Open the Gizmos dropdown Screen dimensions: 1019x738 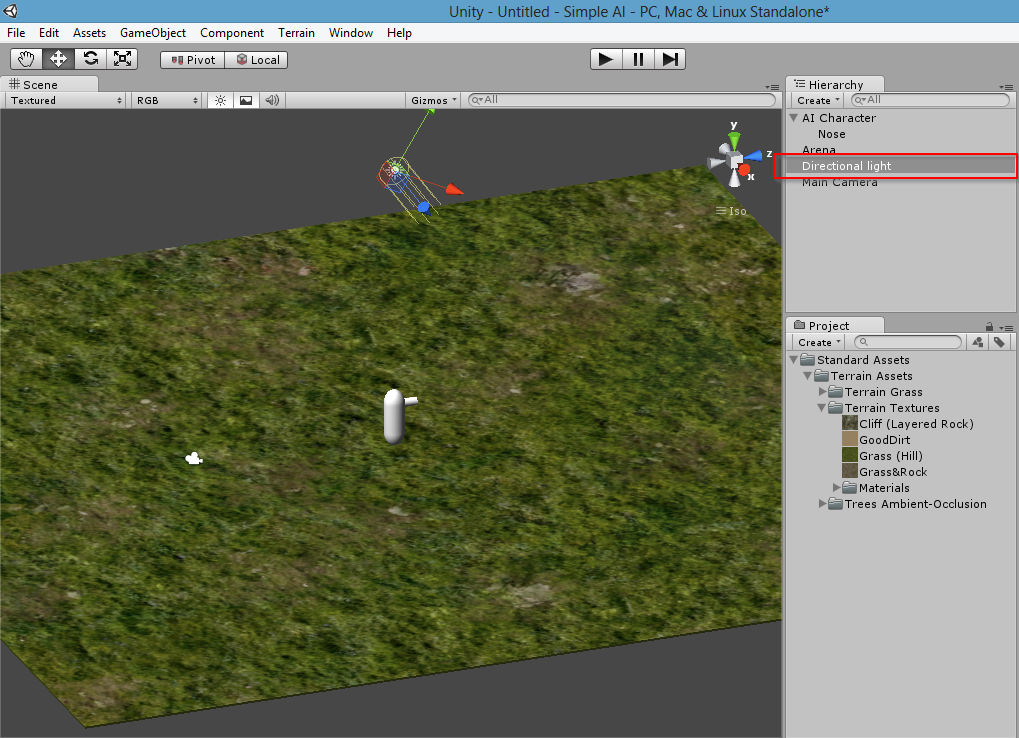pyautogui.click(x=434, y=100)
